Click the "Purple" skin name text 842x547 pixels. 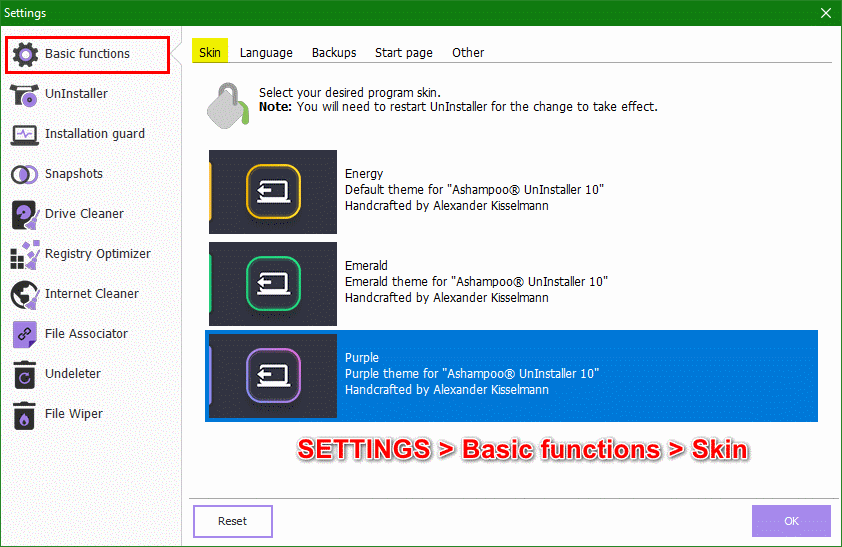pos(362,358)
